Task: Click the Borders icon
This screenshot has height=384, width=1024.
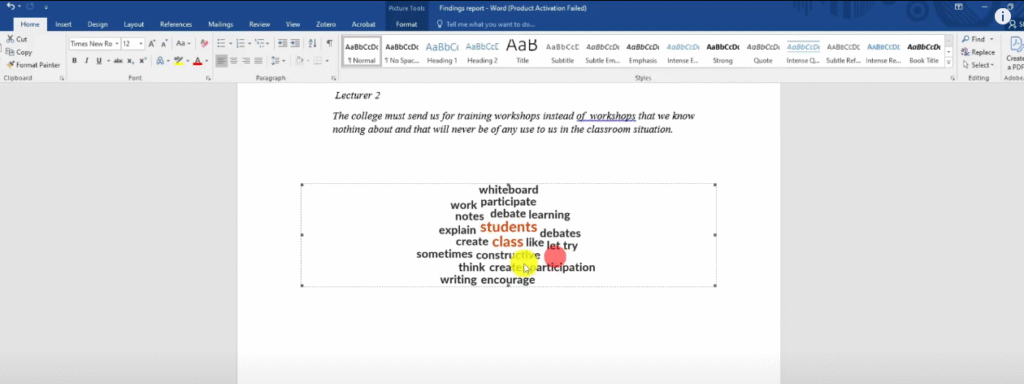Action: 318,61
